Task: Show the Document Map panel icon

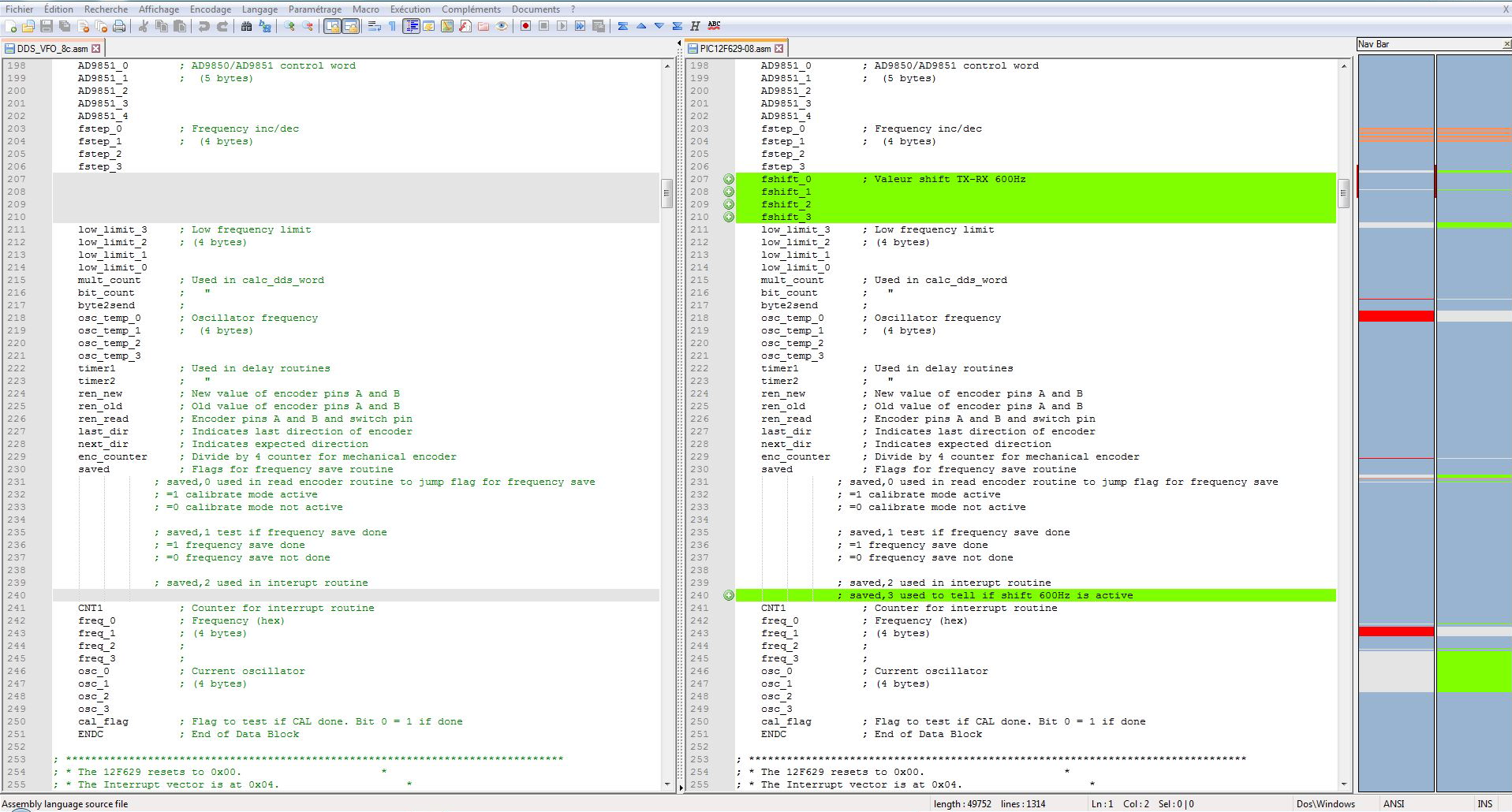Action: (x=446, y=26)
